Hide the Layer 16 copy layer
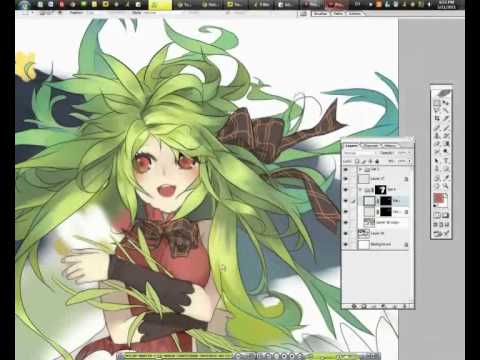 pyautogui.click(x=346, y=222)
